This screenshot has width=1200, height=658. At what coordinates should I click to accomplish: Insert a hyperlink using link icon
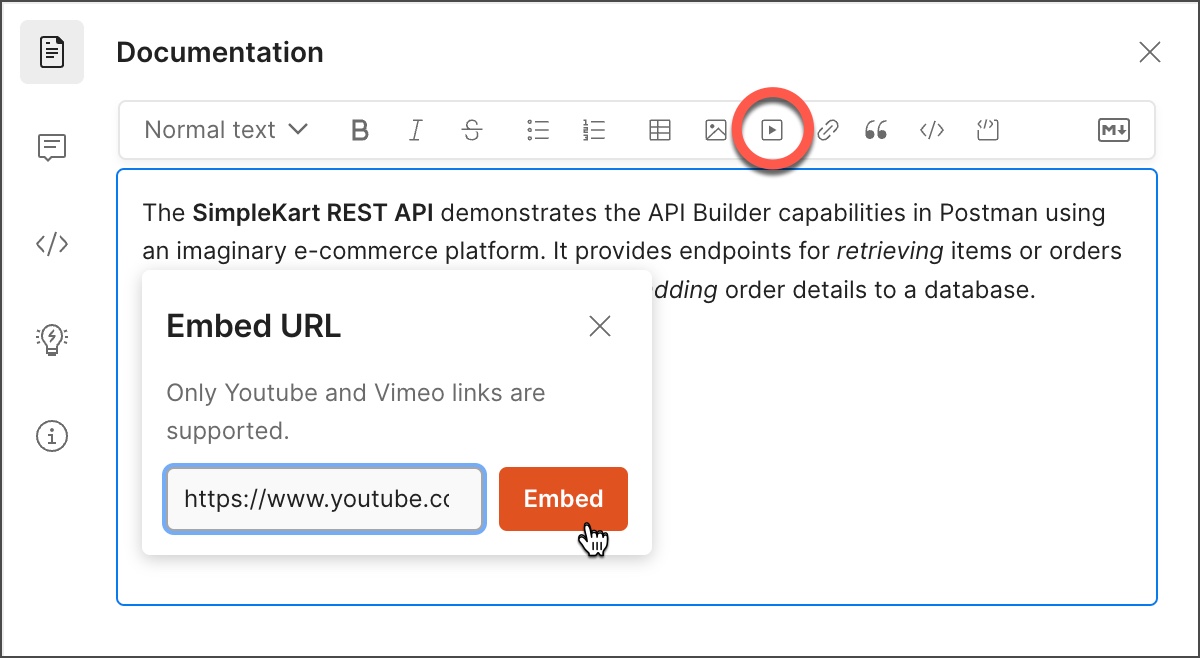pos(828,130)
